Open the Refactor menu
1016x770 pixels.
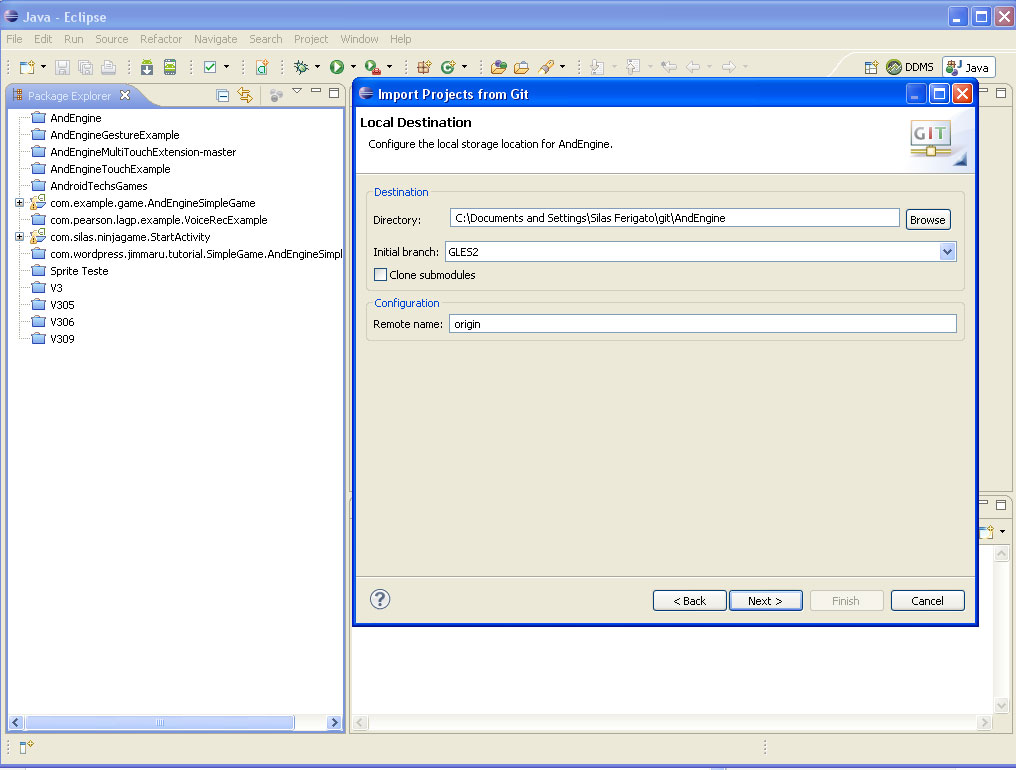pyautogui.click(x=161, y=39)
